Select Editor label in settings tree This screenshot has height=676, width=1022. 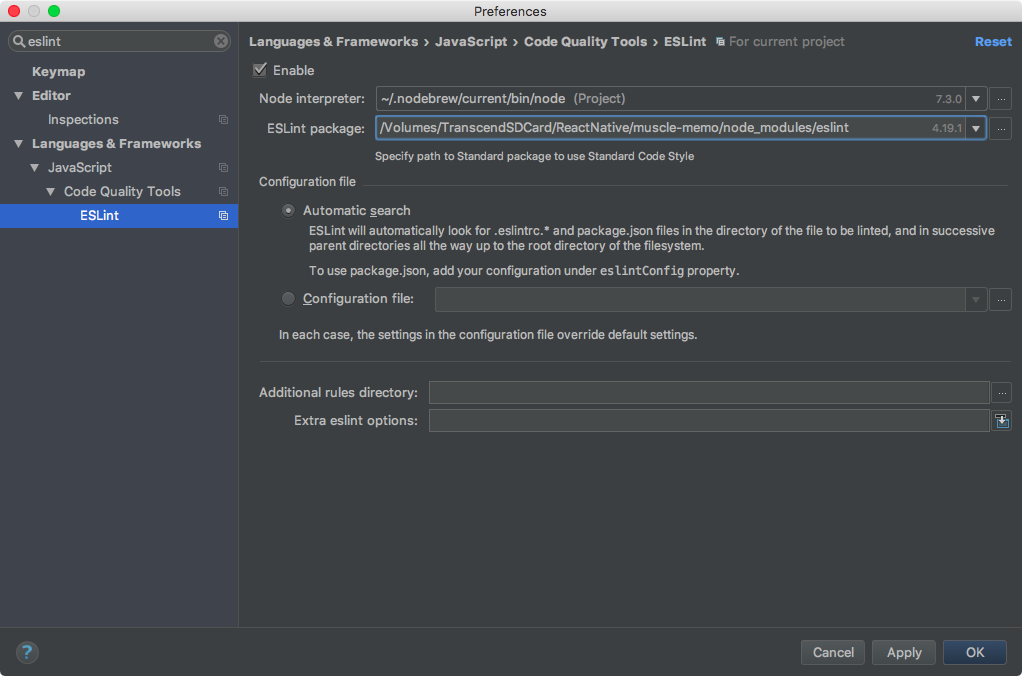pos(51,96)
